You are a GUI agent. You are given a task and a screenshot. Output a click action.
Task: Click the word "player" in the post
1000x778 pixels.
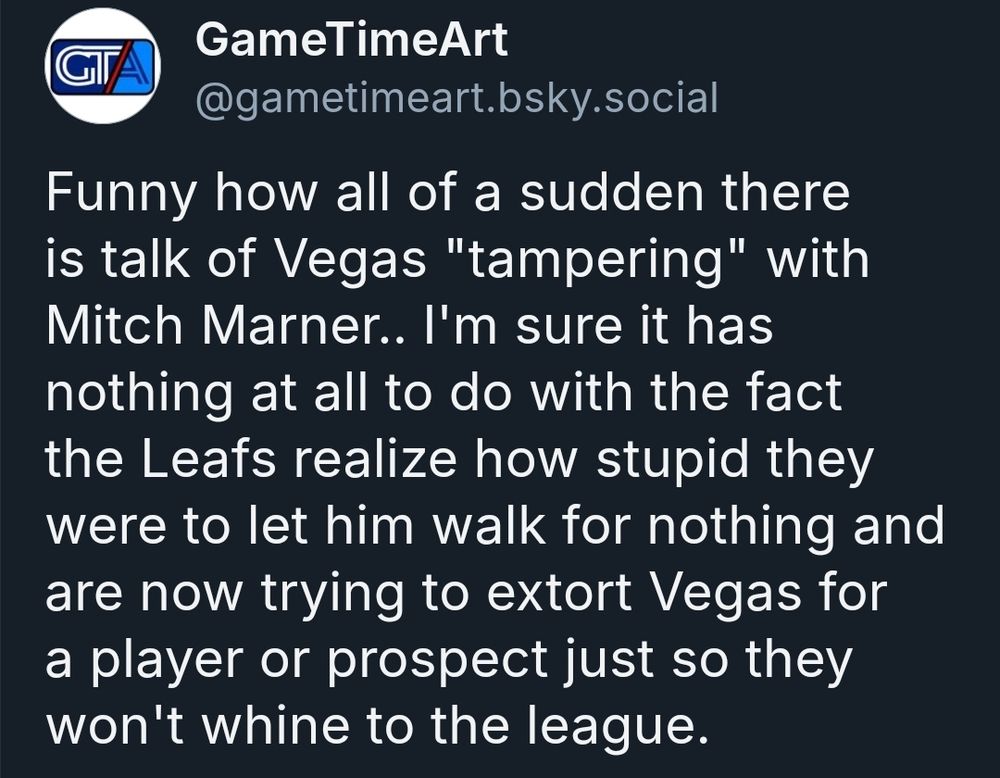point(167,661)
